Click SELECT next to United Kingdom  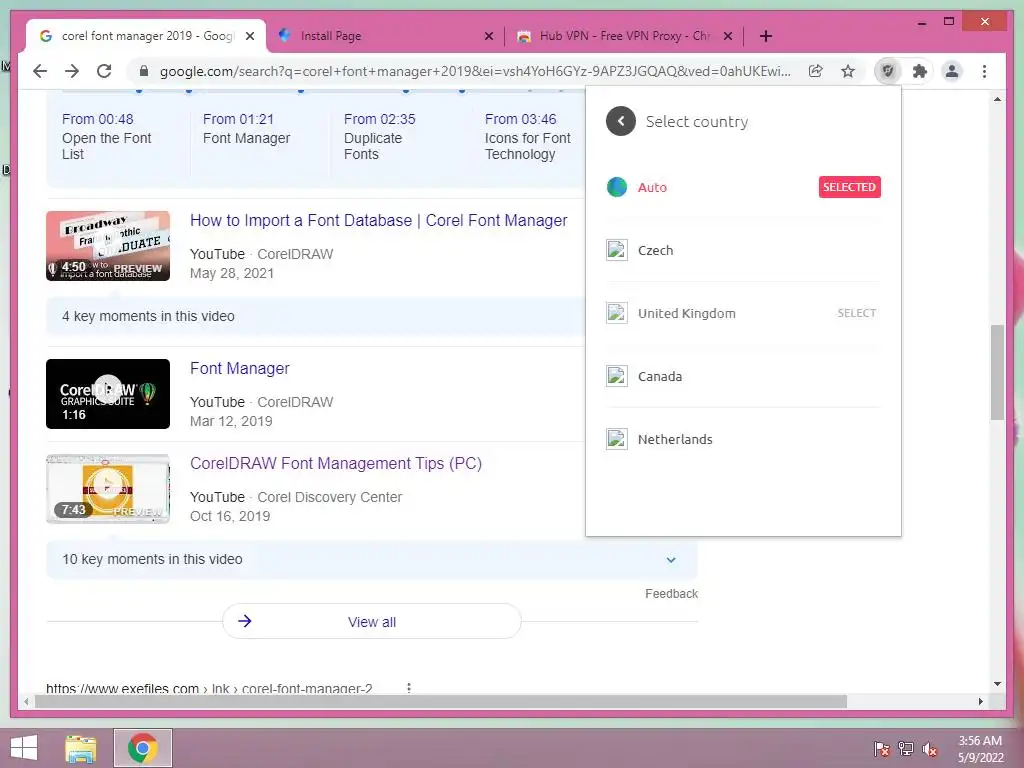(856, 313)
